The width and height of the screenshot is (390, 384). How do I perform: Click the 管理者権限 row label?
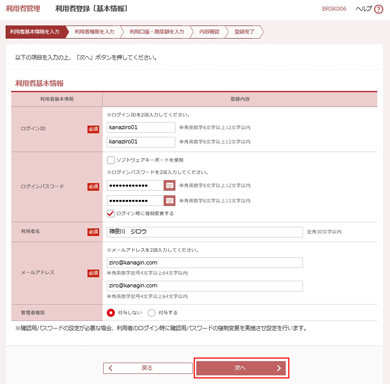tap(33, 313)
